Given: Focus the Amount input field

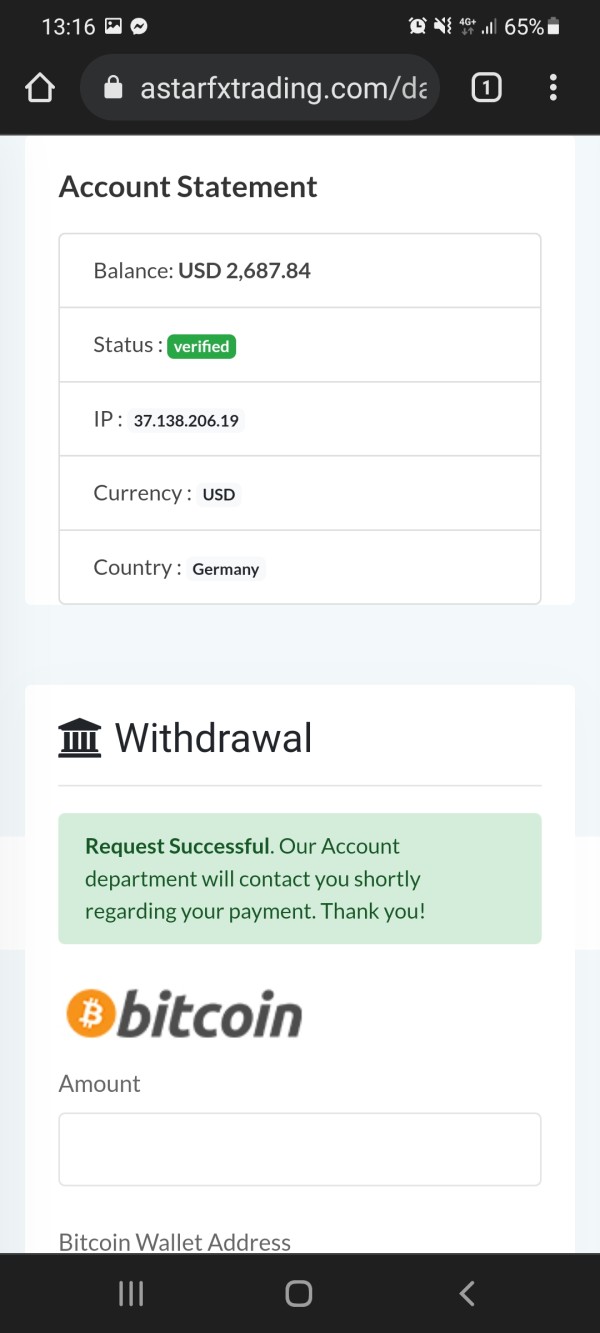Looking at the screenshot, I should point(300,1149).
